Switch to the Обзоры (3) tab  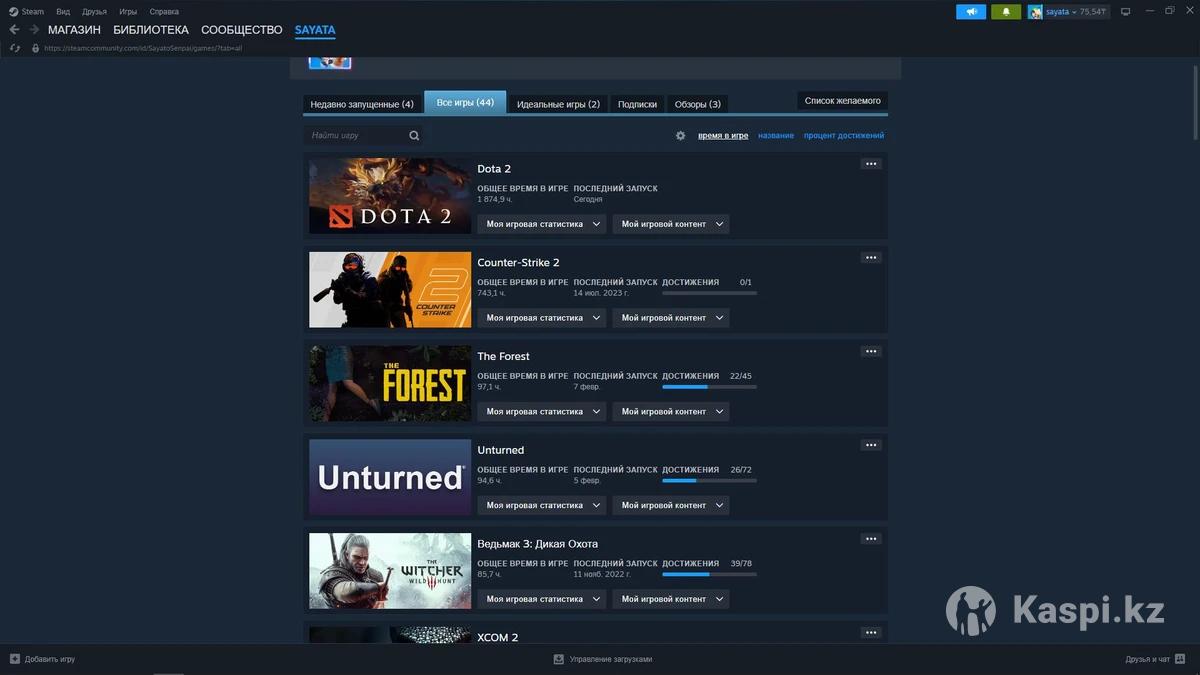(x=697, y=104)
